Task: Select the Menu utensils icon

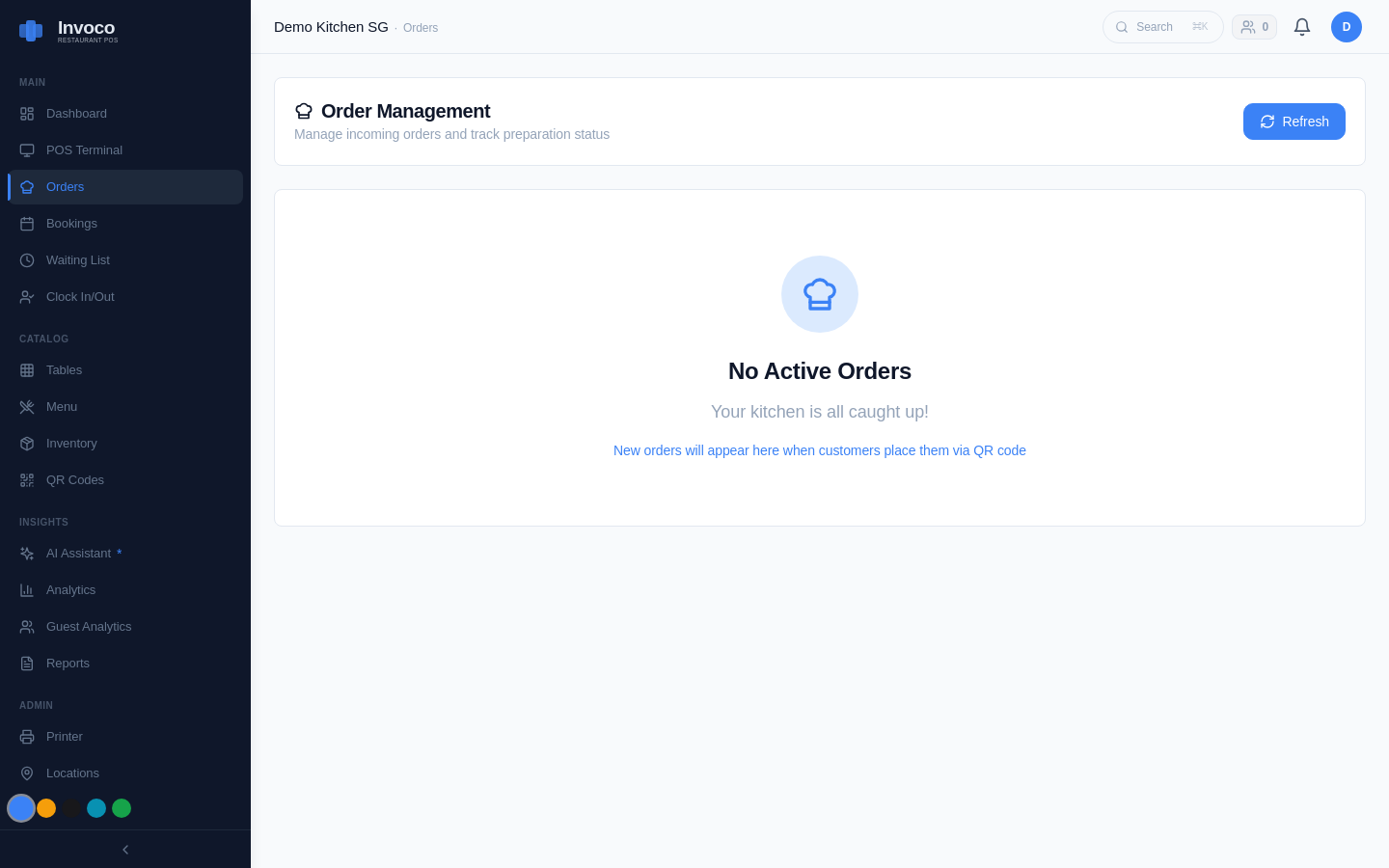Action: coord(27,406)
